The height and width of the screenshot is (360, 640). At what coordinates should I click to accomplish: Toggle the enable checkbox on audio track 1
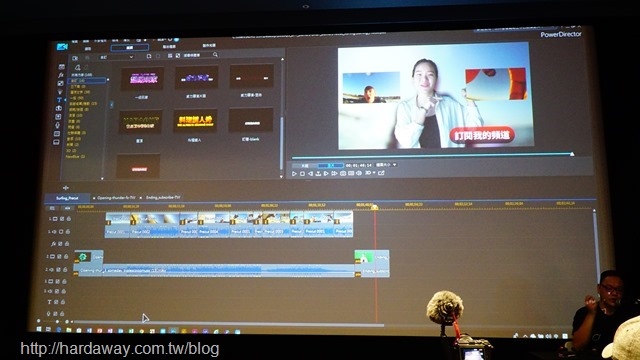click(61, 231)
